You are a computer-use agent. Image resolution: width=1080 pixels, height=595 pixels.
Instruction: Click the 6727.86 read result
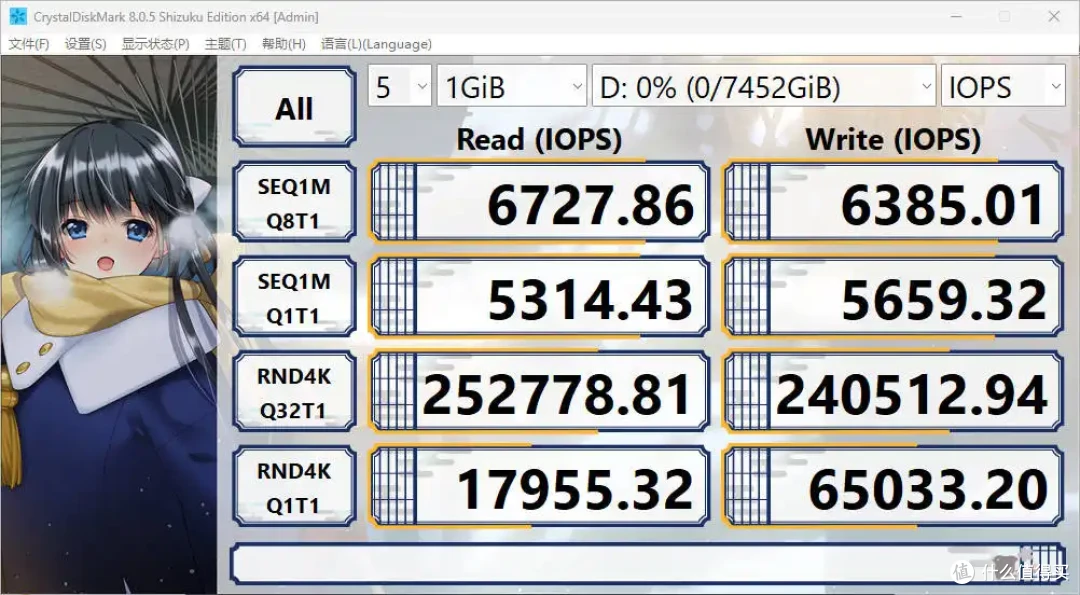pyautogui.click(x=539, y=202)
